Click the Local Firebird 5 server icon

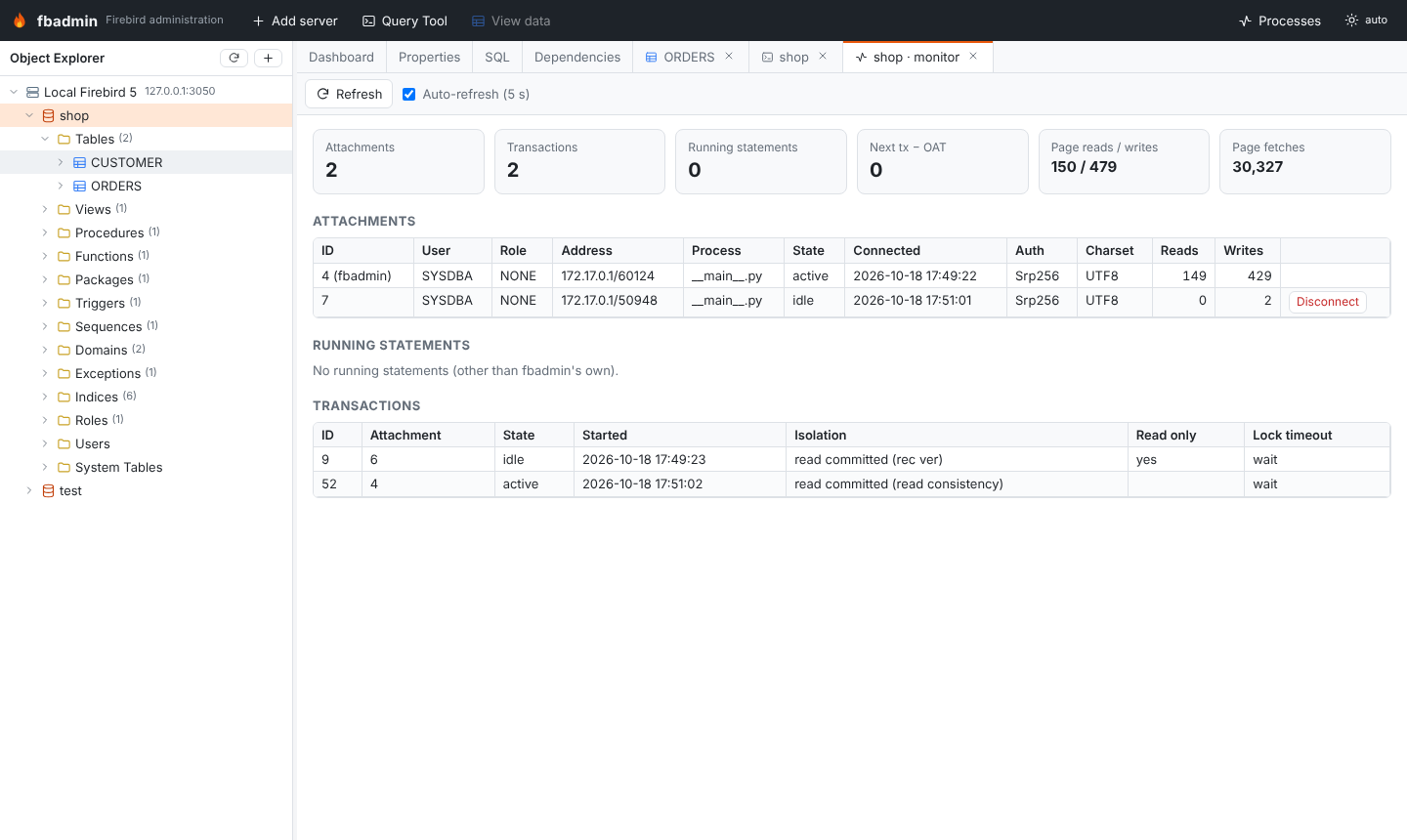(x=32, y=92)
